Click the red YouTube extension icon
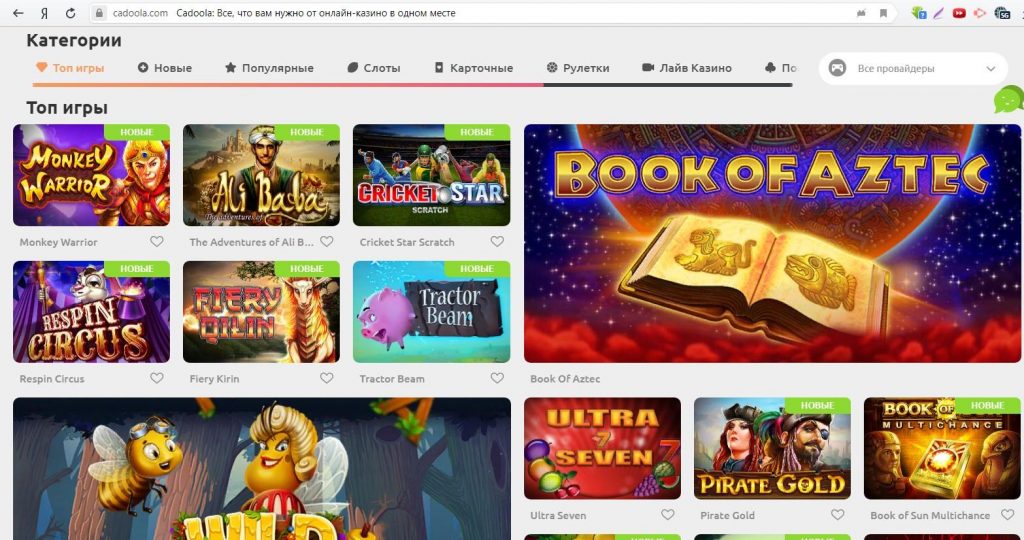Viewport: 1024px width, 540px height. coord(959,12)
